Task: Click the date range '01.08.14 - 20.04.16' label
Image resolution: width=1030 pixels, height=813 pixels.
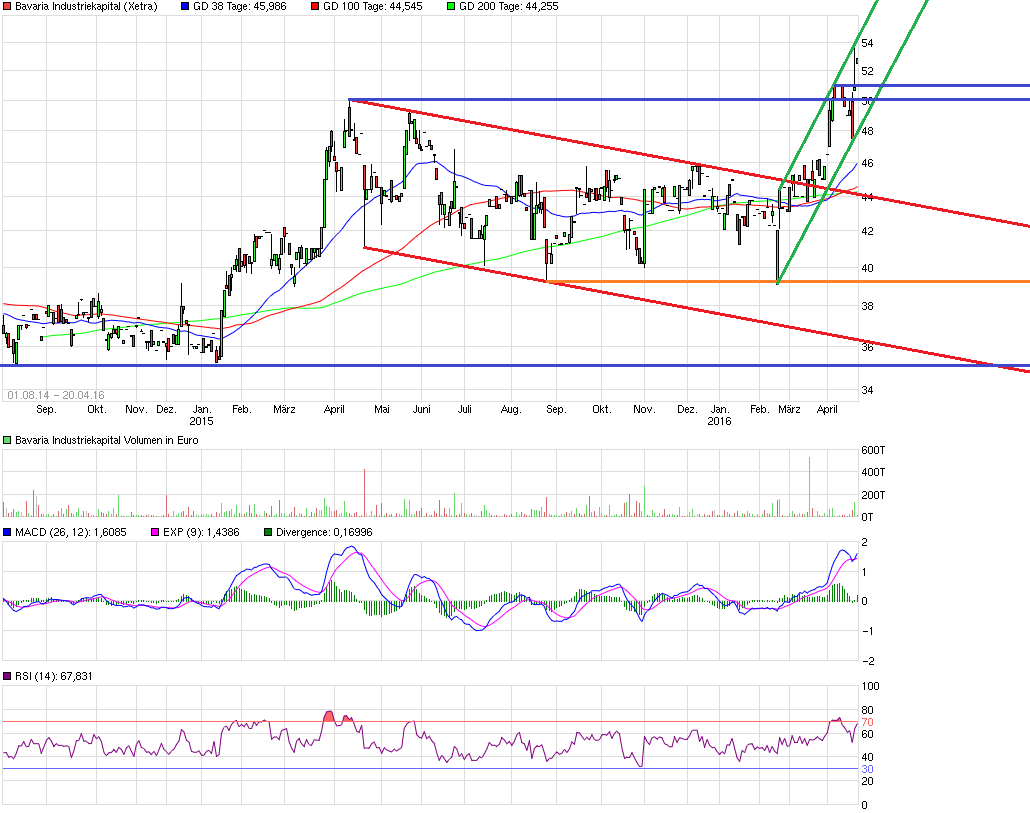Action: (55, 395)
